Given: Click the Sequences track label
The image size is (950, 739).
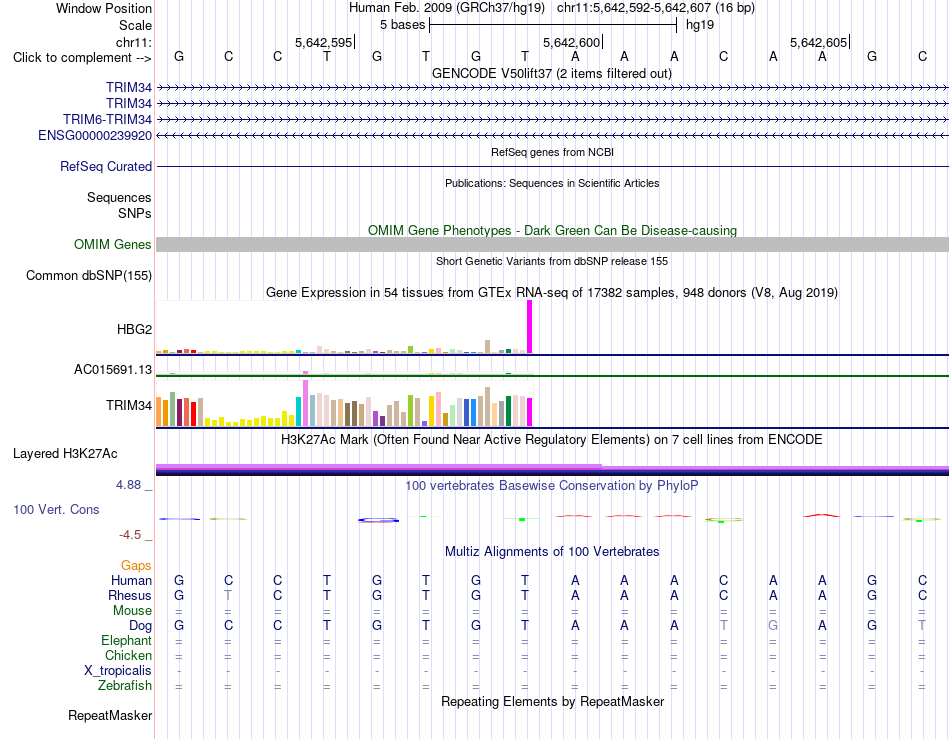Looking at the screenshot, I should [x=119, y=197].
